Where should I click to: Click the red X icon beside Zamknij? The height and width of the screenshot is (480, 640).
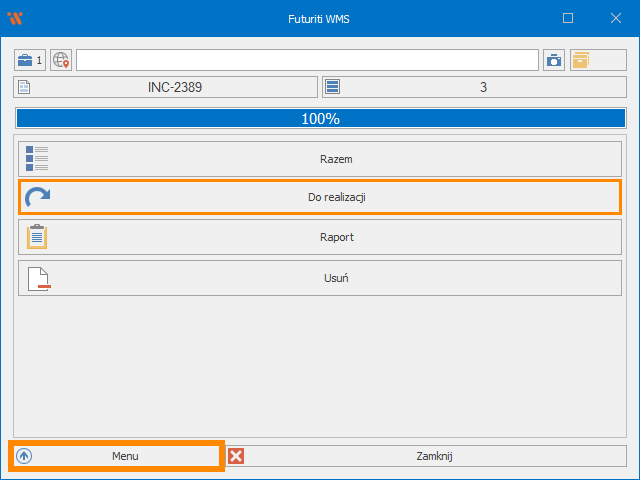pyautogui.click(x=236, y=456)
